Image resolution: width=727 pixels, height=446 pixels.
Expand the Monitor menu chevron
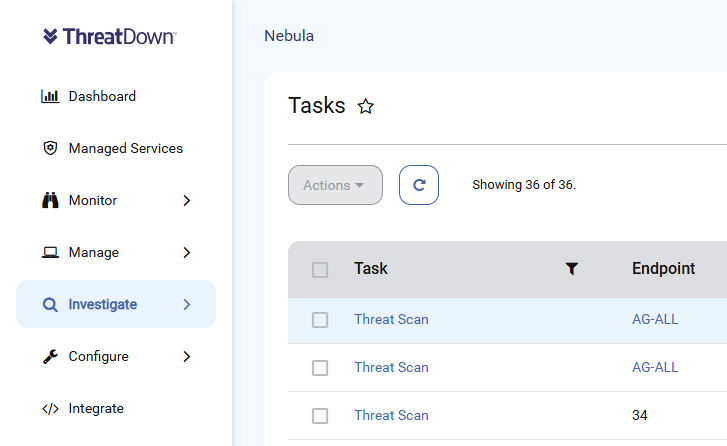(186, 200)
